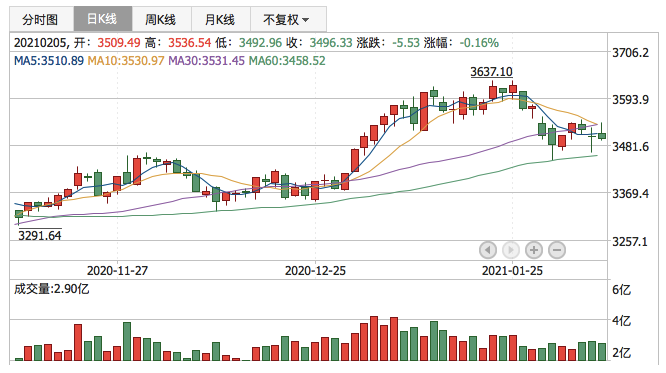This screenshot has height=373, width=666.
Task: Select the 日K线 tab
Action: (103, 19)
